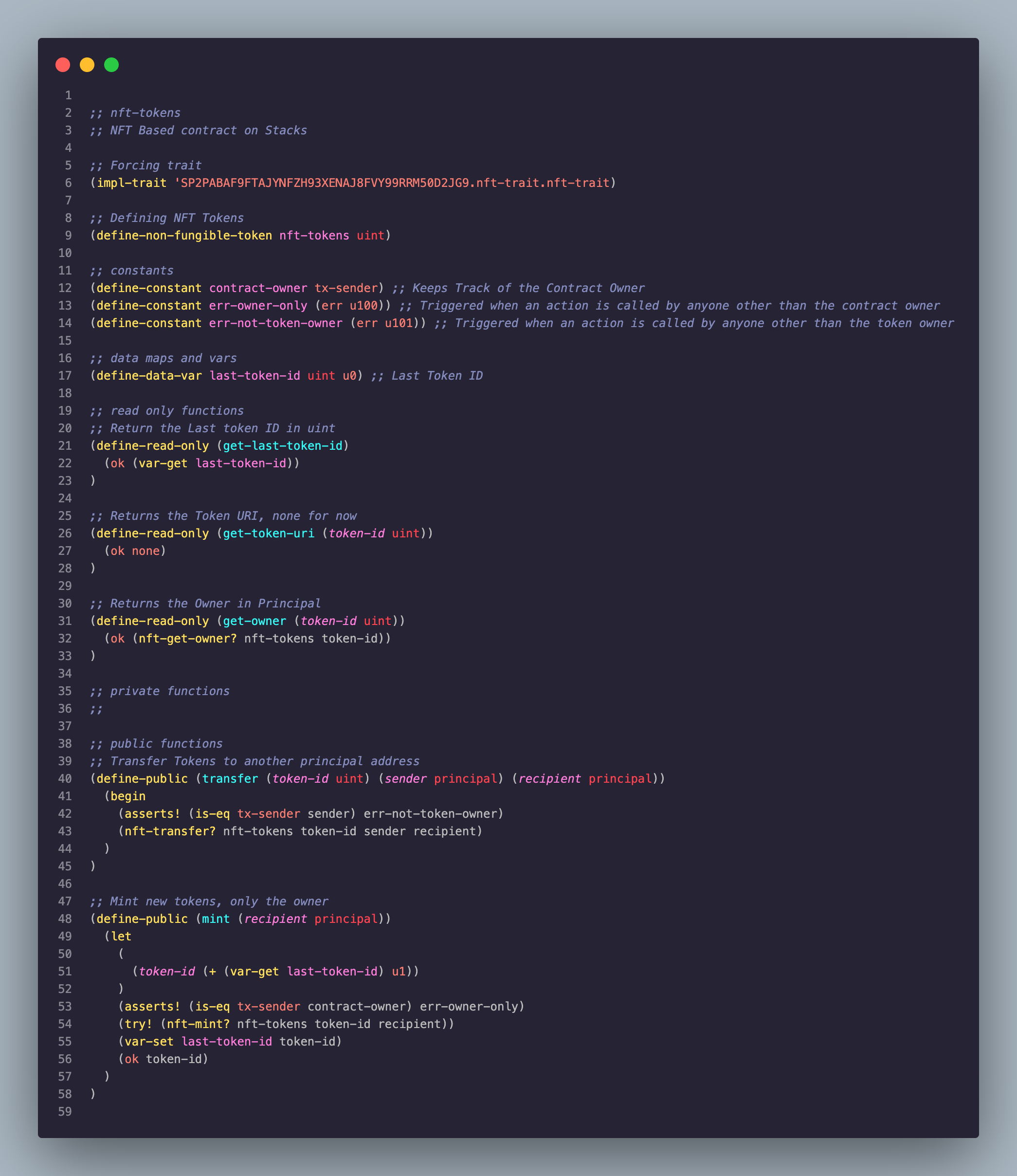Click "none" on line 27
Screen dimensions: 1017x1176
[x=145, y=551]
